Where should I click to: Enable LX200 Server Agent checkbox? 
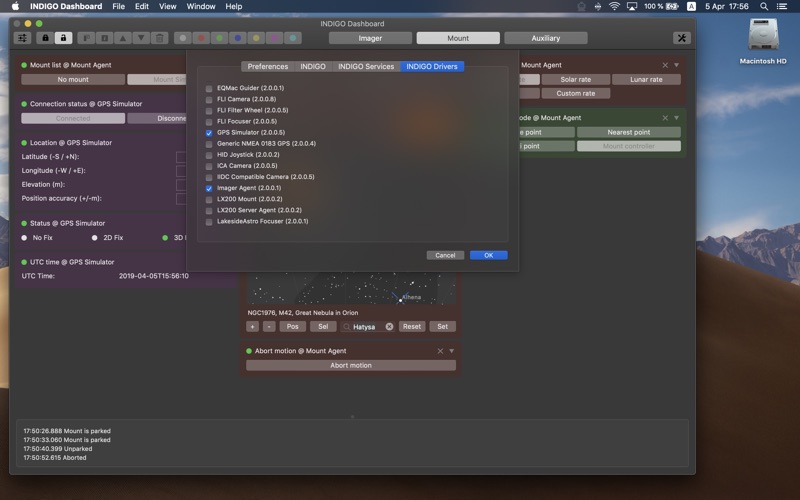click(209, 211)
